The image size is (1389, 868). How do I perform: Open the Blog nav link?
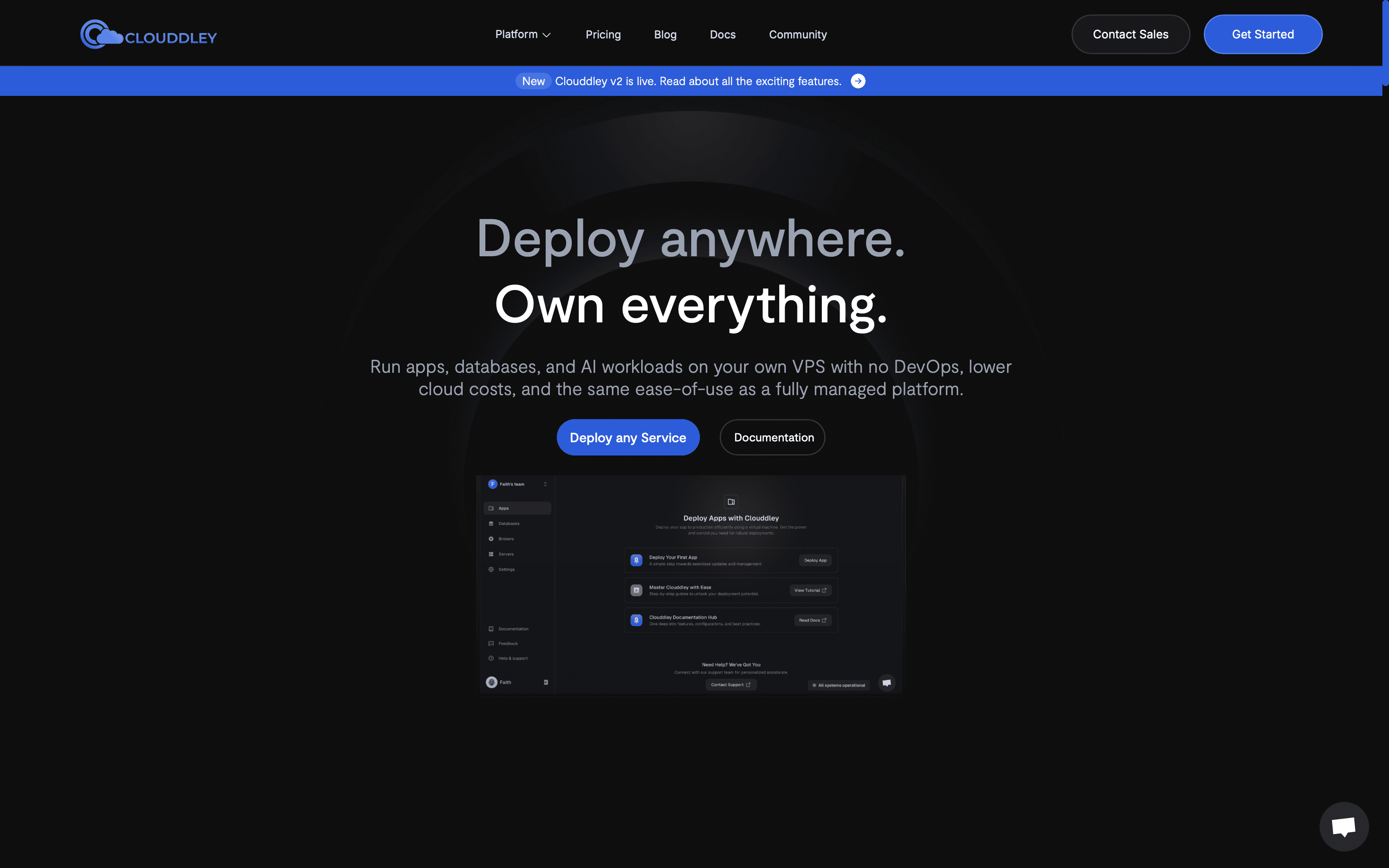(665, 34)
